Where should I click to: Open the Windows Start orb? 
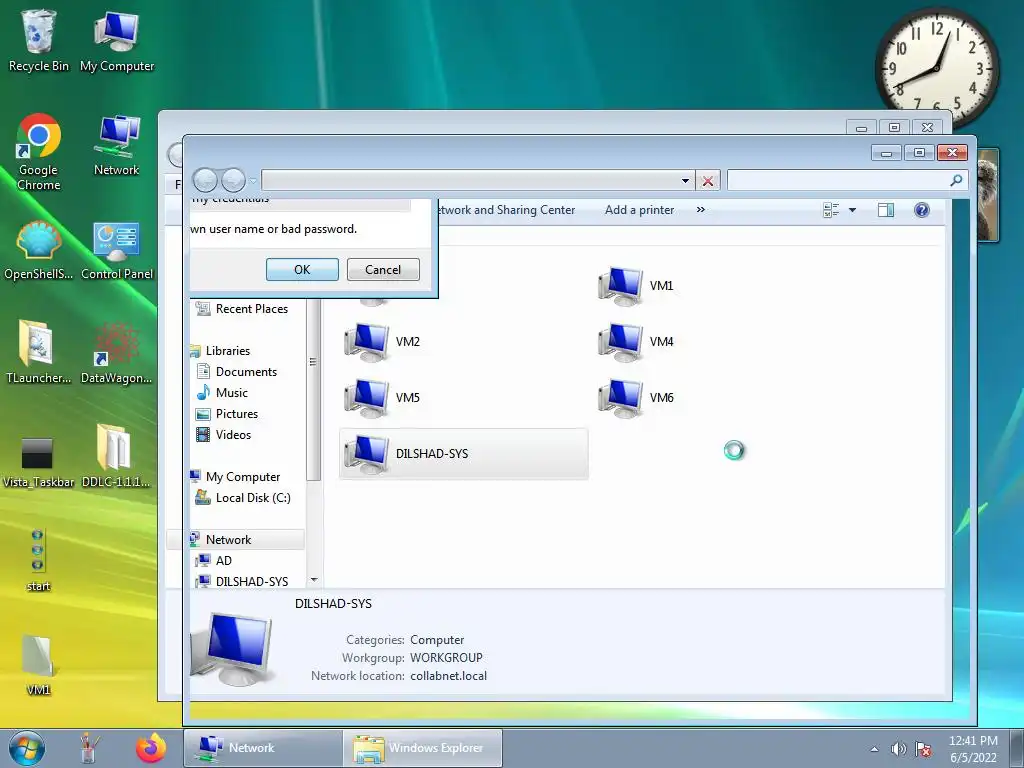coord(27,748)
